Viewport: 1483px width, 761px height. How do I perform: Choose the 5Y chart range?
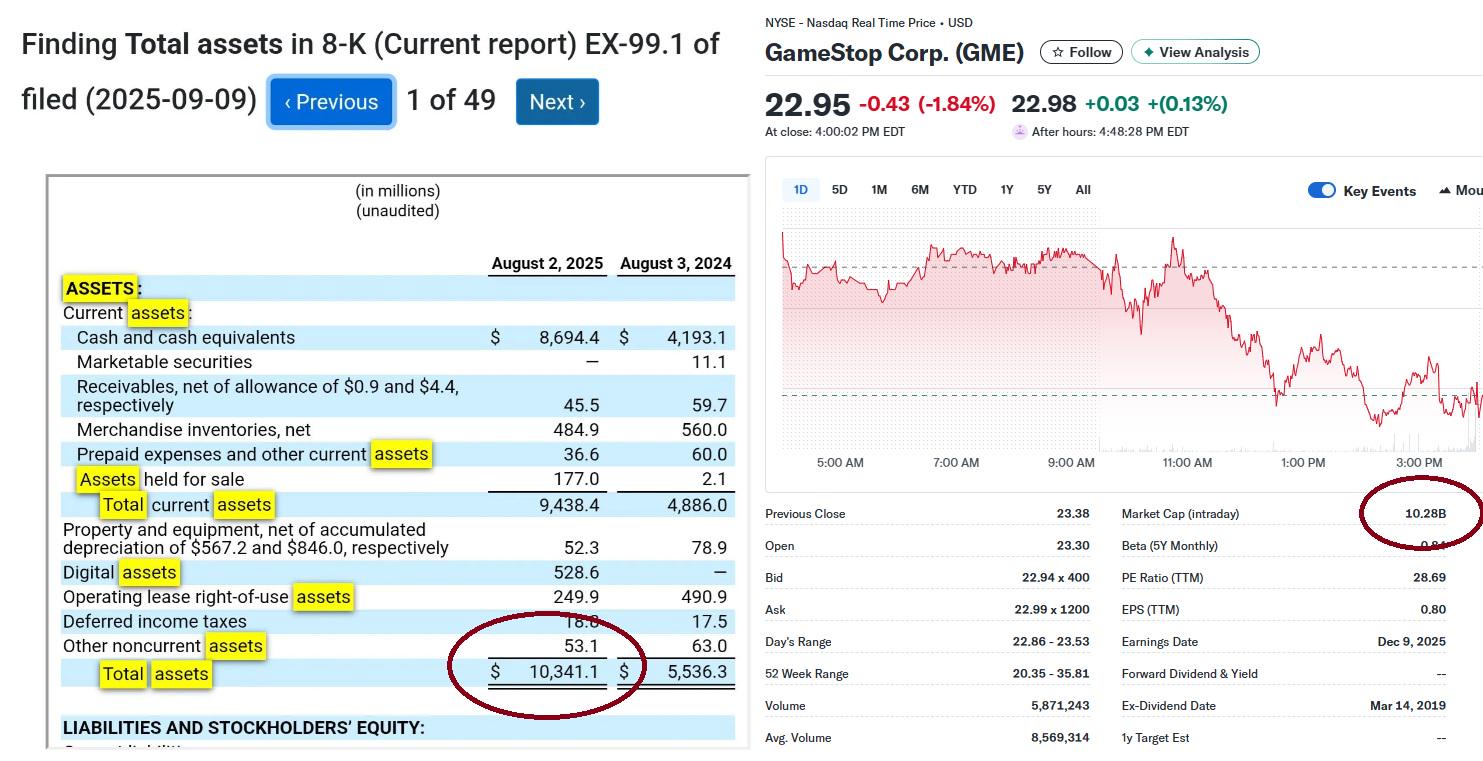1044,190
